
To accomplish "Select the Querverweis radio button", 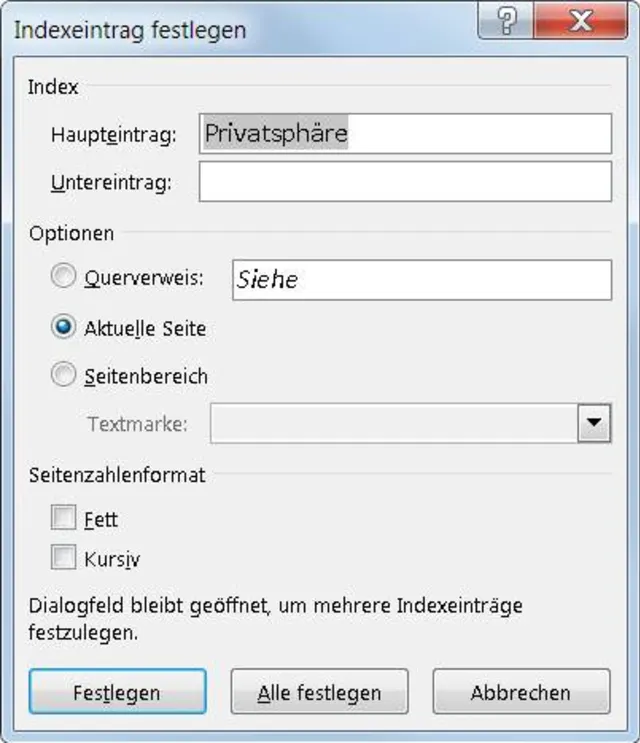I will tap(64, 278).
